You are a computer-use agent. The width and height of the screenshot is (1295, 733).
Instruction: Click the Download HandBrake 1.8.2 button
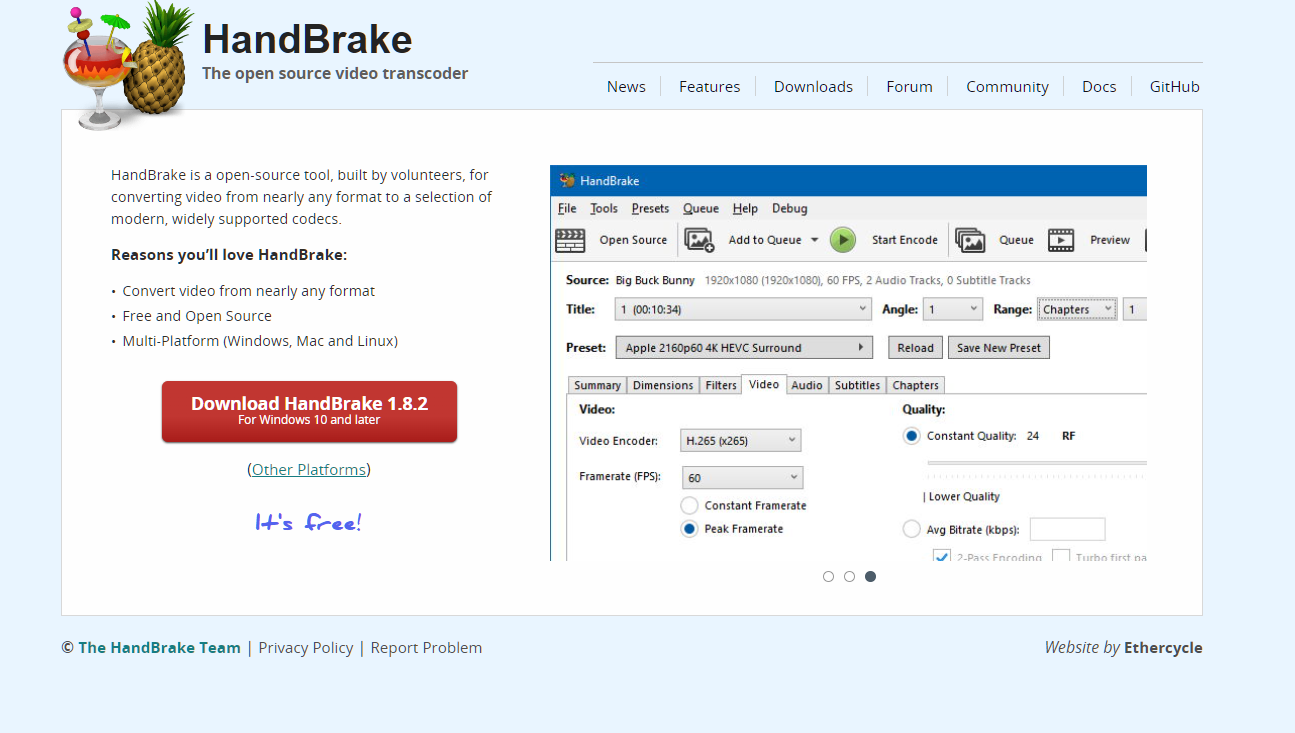pos(309,411)
